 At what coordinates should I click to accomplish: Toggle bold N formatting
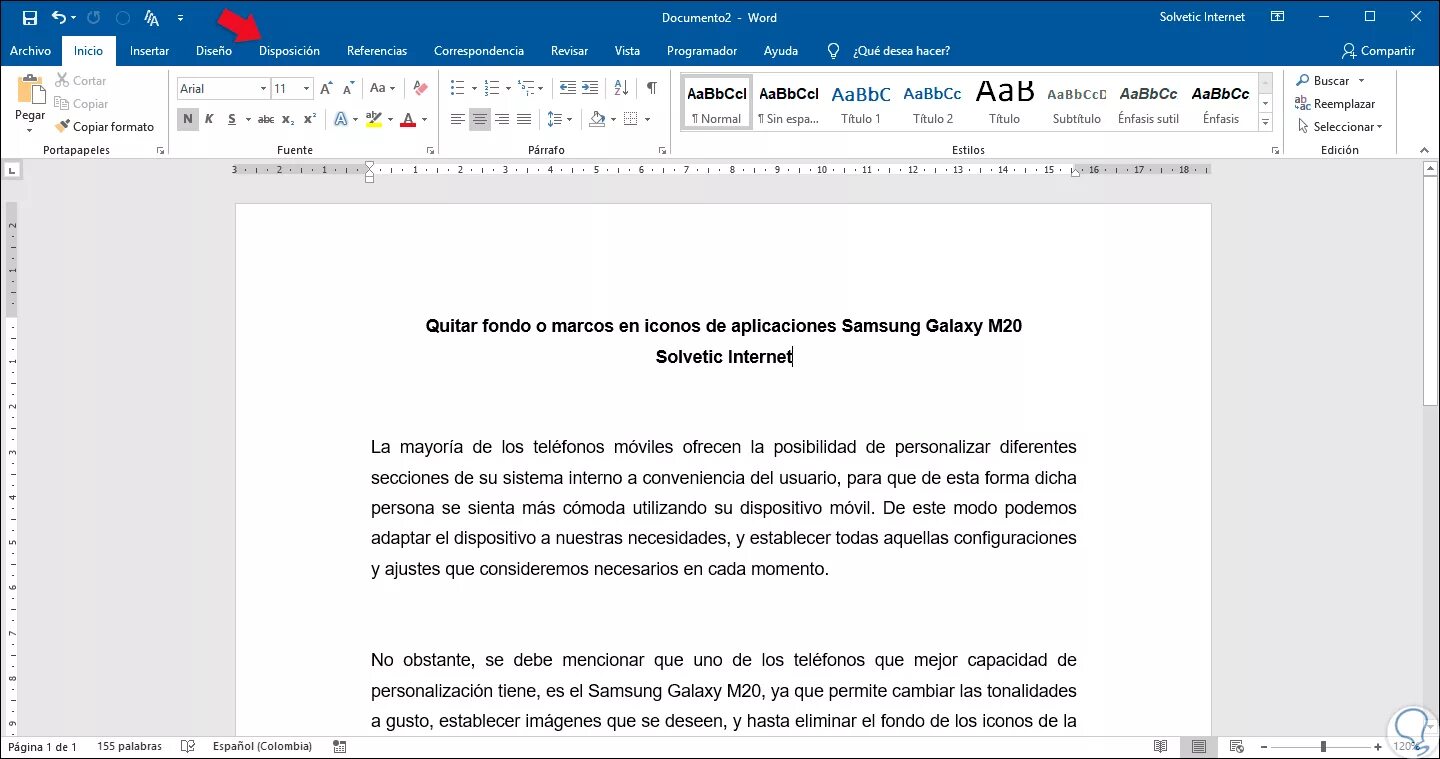[x=187, y=119]
